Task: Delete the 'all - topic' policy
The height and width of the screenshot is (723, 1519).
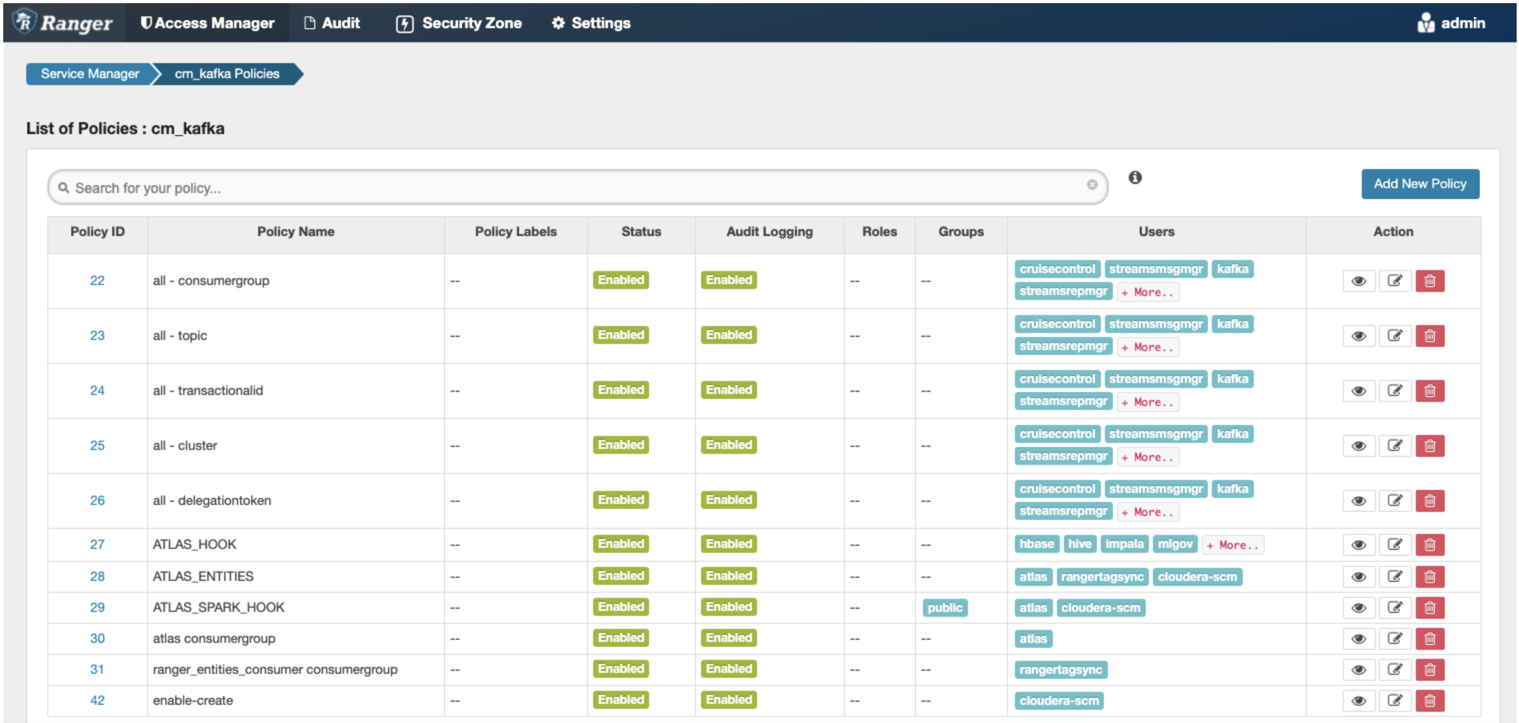Action: [1429, 336]
